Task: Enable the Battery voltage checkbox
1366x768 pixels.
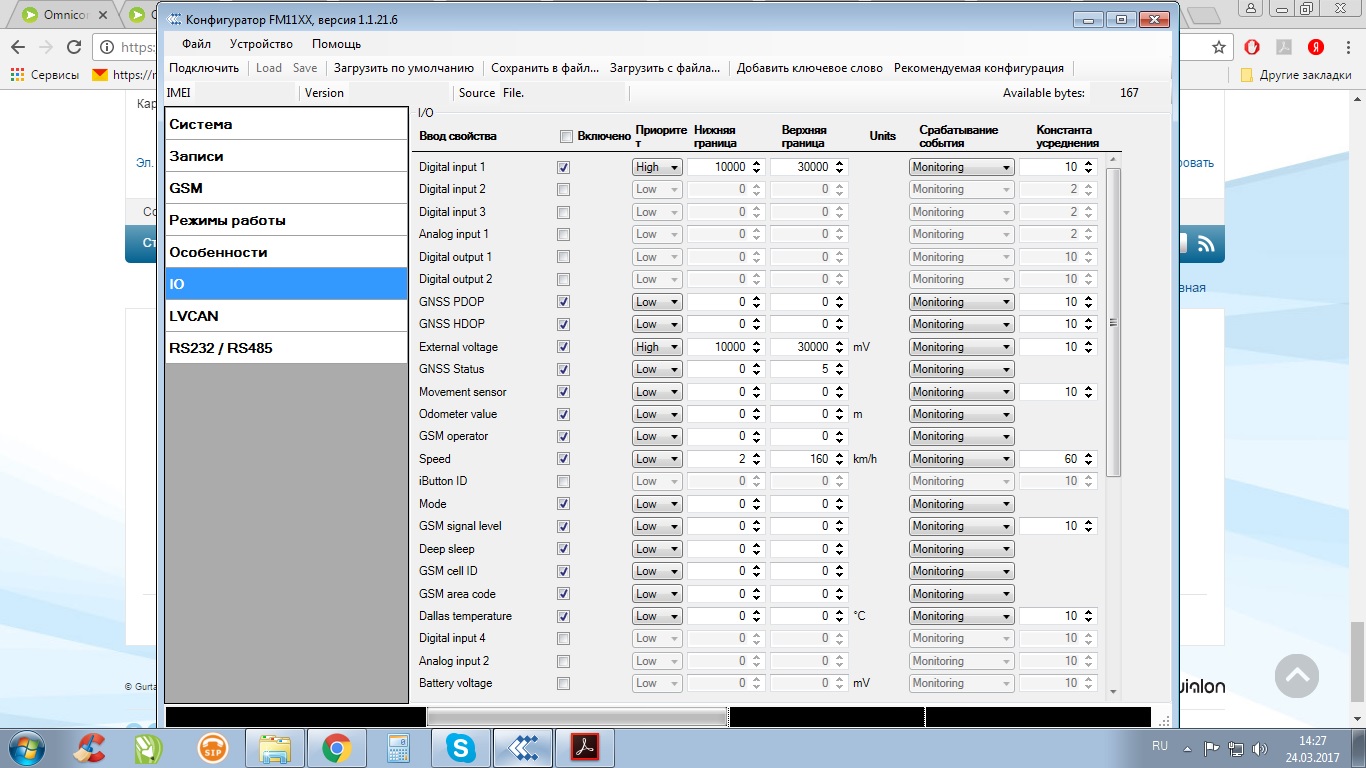Action: click(563, 683)
